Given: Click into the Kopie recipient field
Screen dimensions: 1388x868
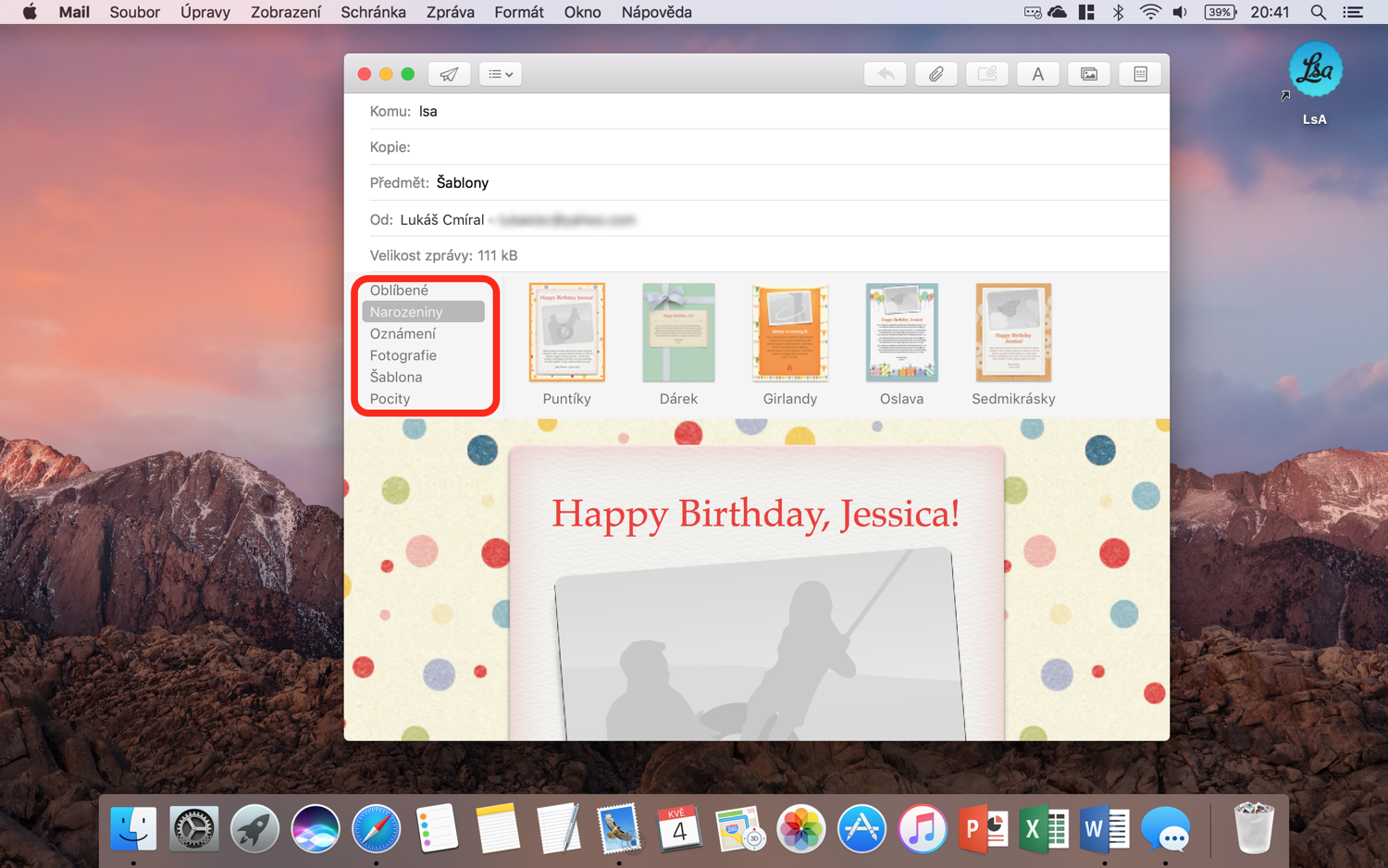Looking at the screenshot, I should click(x=787, y=147).
